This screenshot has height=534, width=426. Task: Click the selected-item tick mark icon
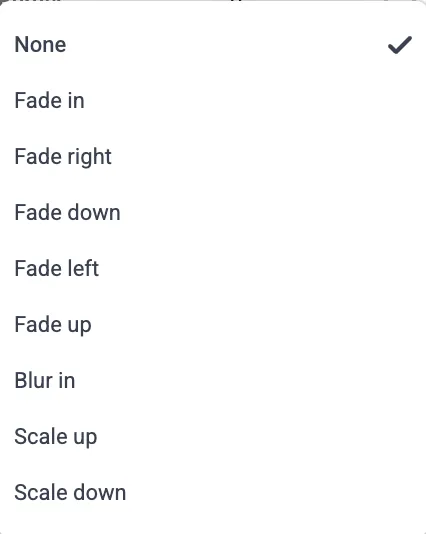click(x=400, y=45)
